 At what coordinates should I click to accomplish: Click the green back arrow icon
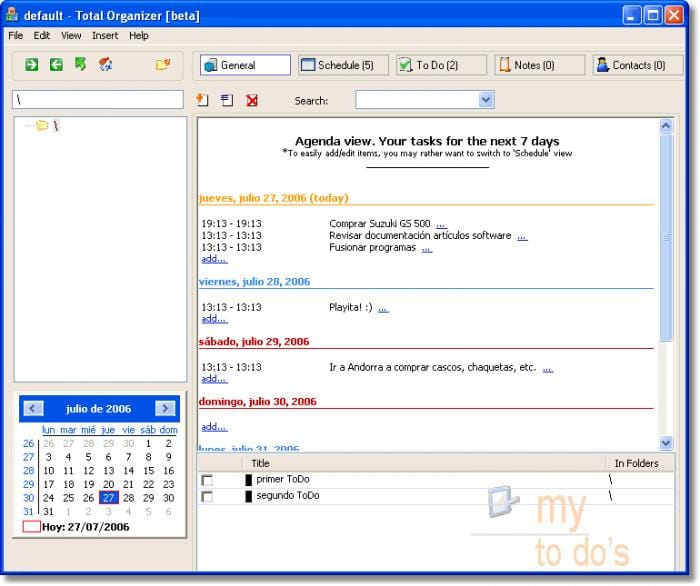tap(56, 65)
